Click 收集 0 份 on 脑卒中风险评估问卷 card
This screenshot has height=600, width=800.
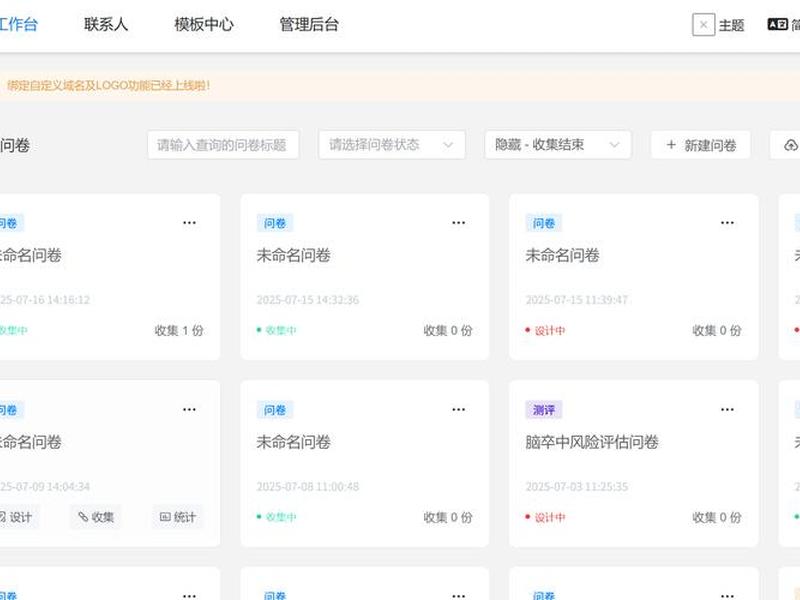717,517
